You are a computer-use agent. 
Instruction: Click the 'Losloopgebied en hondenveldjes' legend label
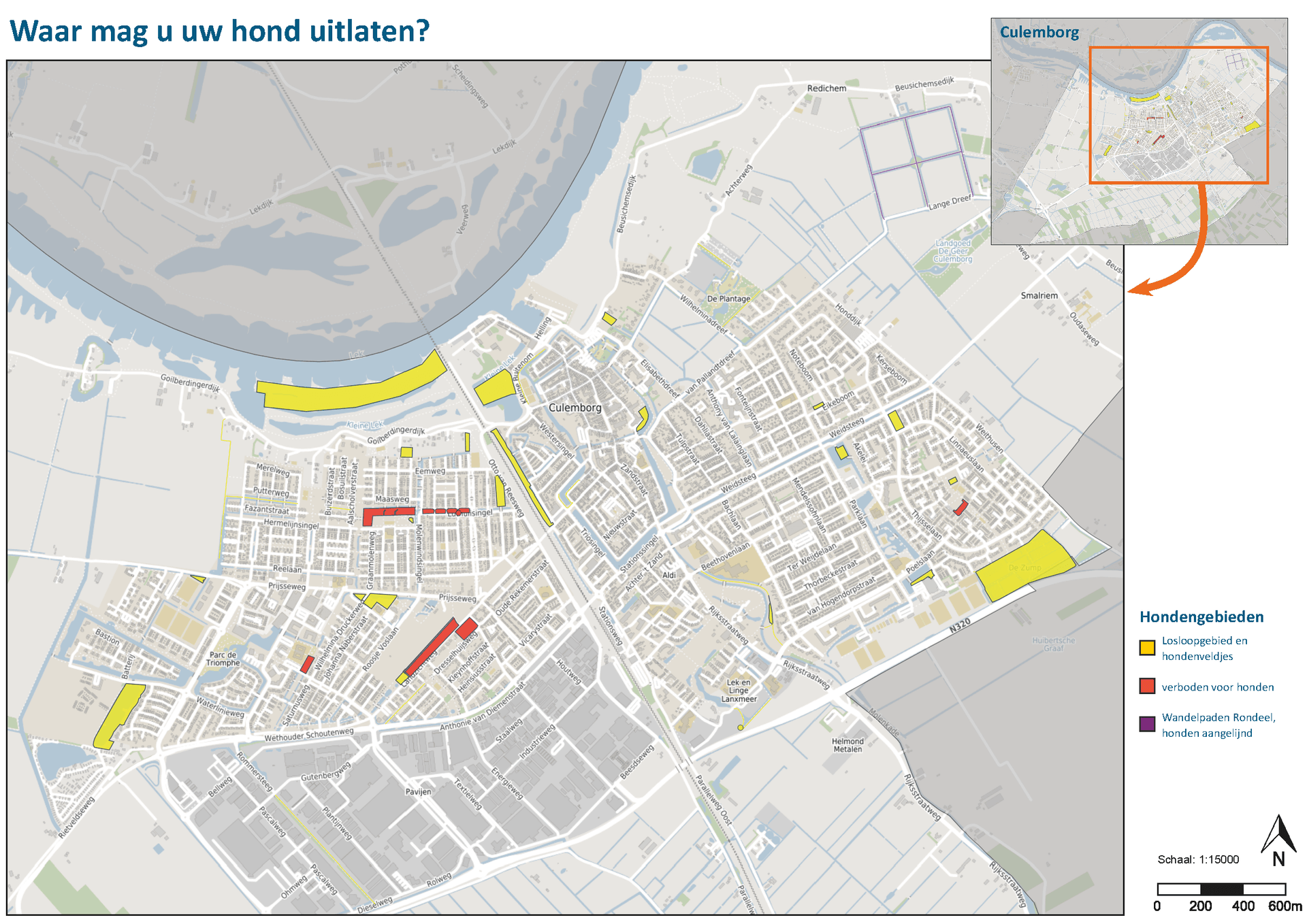[1204, 648]
